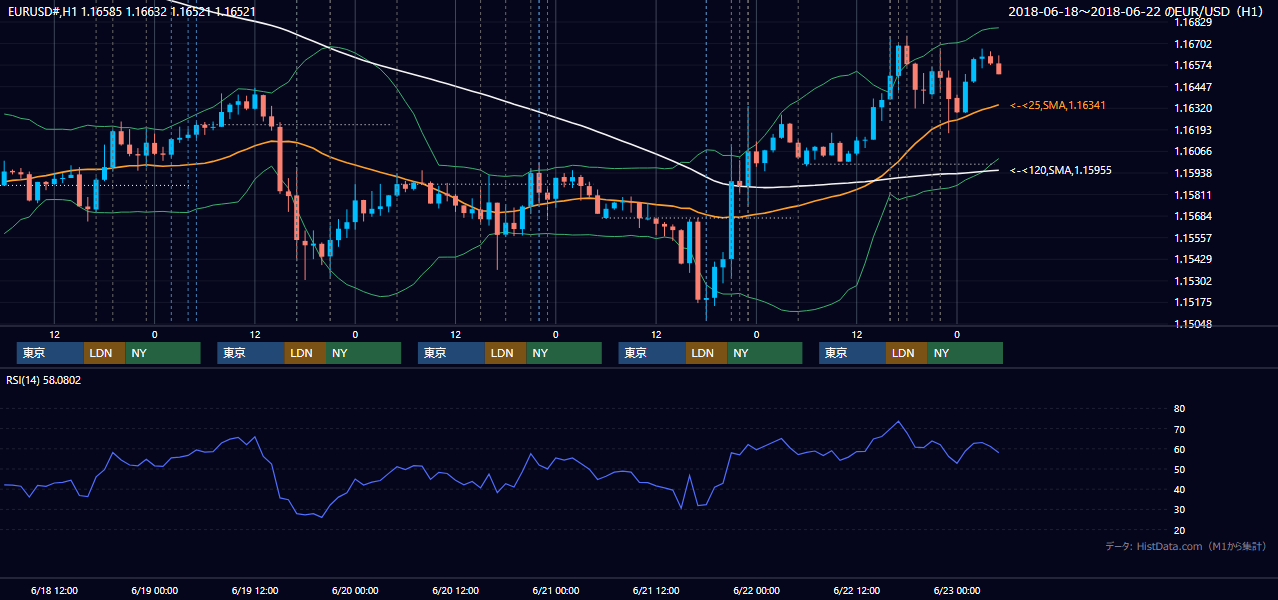Click the 6/18 12:00 time axis label

click(x=55, y=590)
